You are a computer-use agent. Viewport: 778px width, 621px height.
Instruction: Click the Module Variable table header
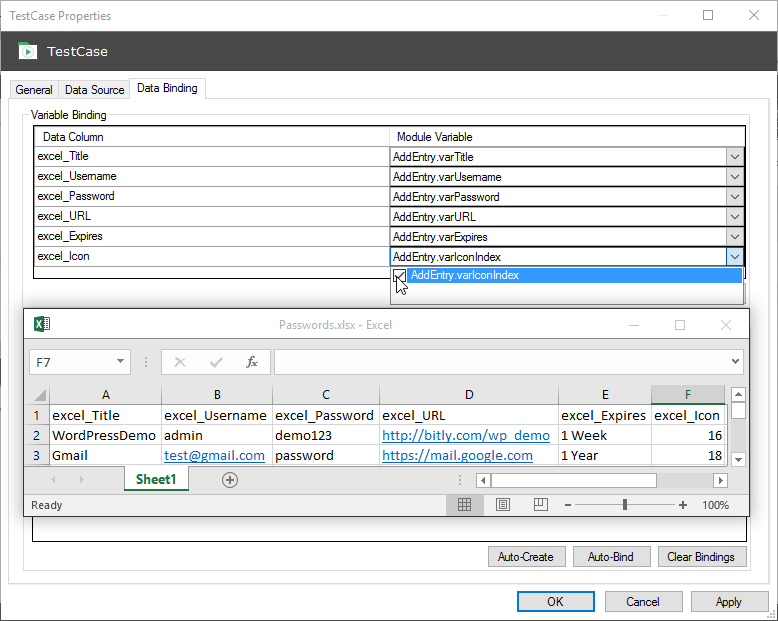[567, 137]
